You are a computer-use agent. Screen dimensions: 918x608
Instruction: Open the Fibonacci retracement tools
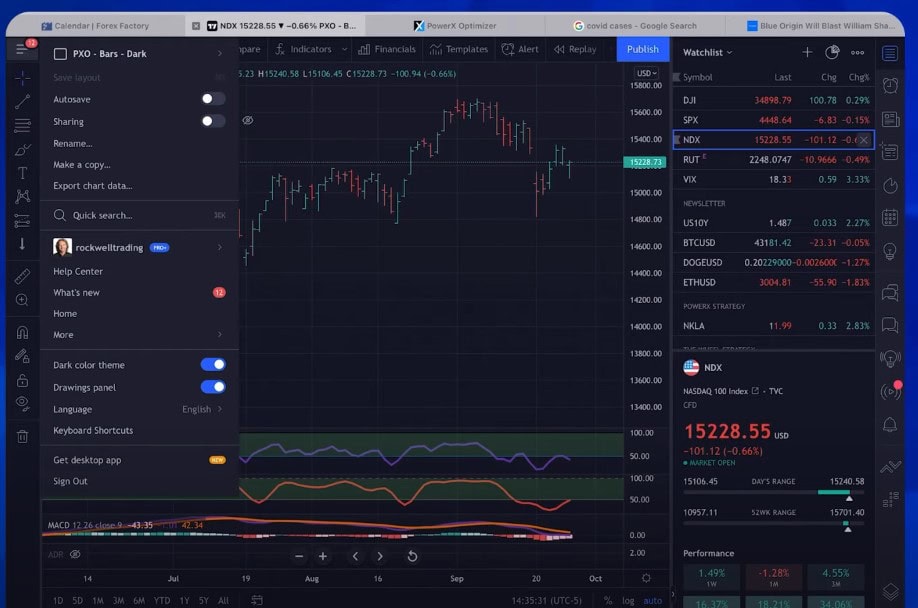pyautogui.click(x=22, y=125)
